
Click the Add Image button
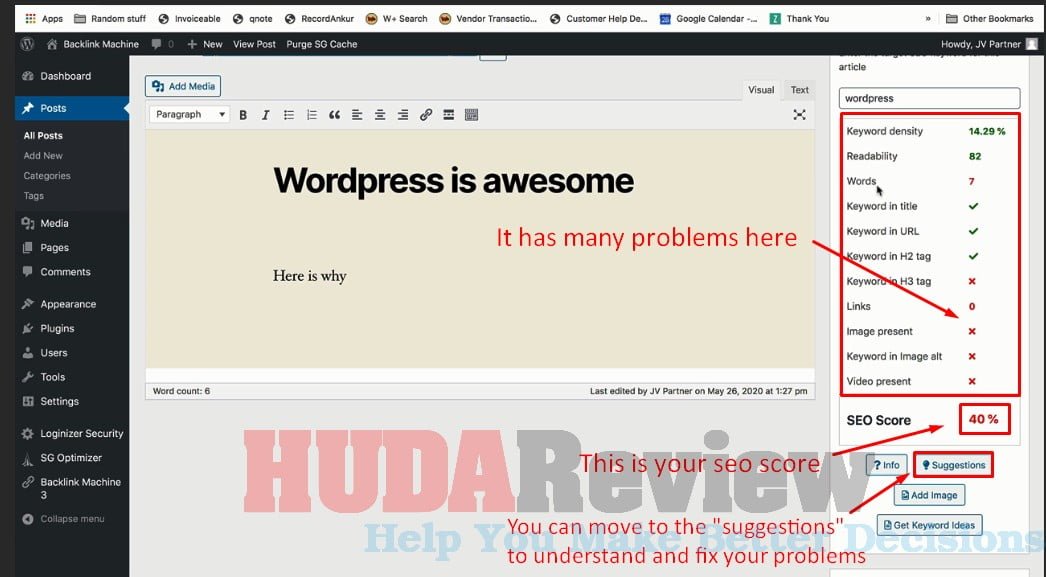(929, 495)
